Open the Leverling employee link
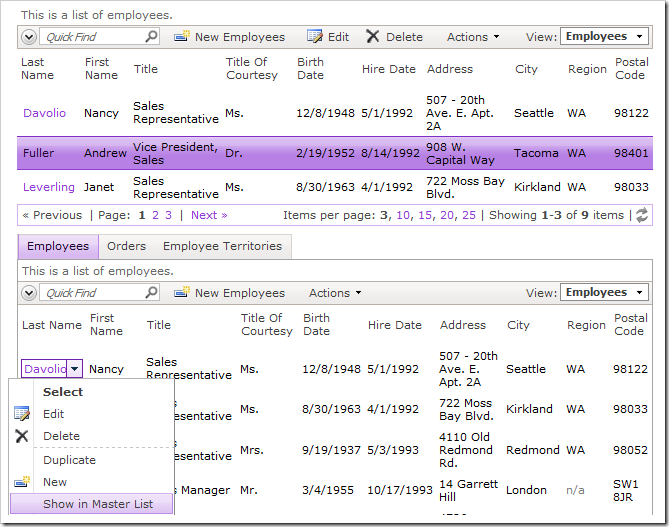This screenshot has width=669, height=527. 48,187
